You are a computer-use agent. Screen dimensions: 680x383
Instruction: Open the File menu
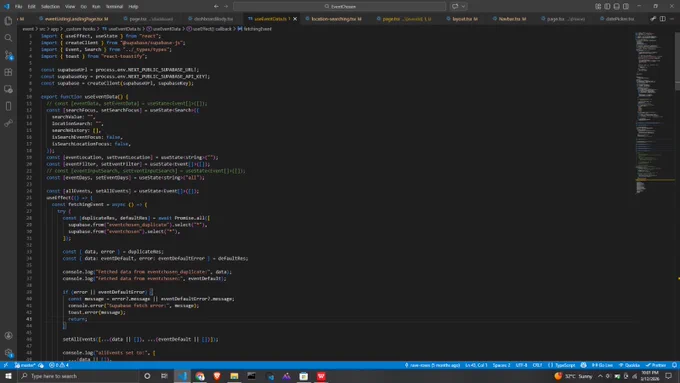point(19,7)
